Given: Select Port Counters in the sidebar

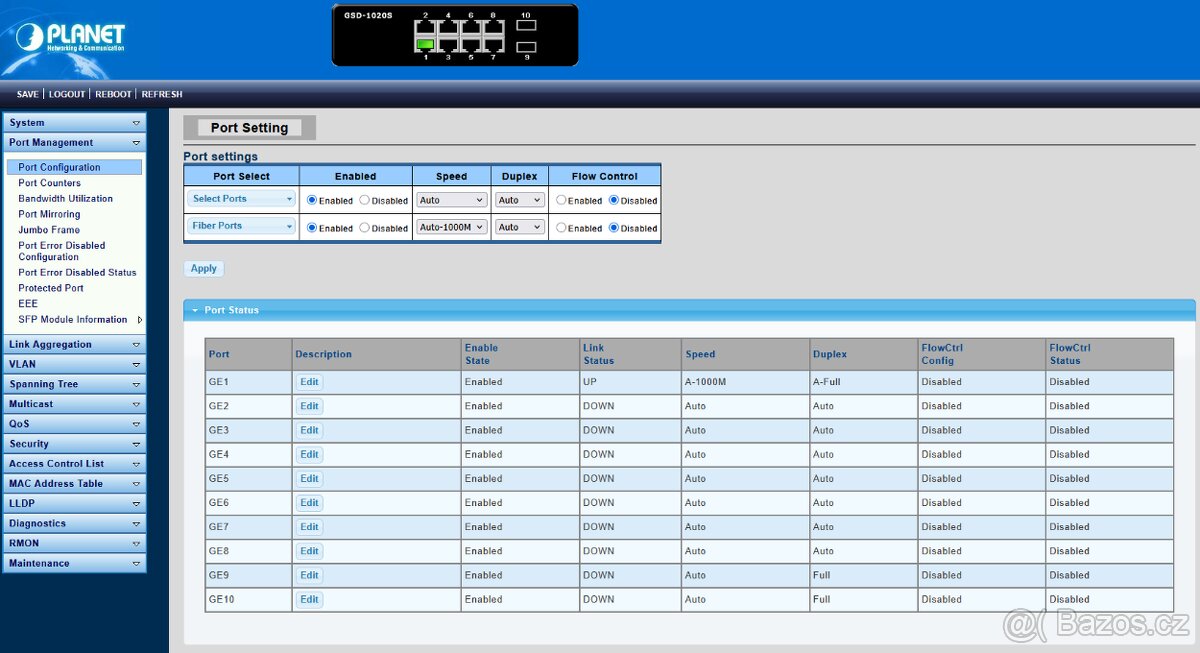Looking at the screenshot, I should point(49,182).
